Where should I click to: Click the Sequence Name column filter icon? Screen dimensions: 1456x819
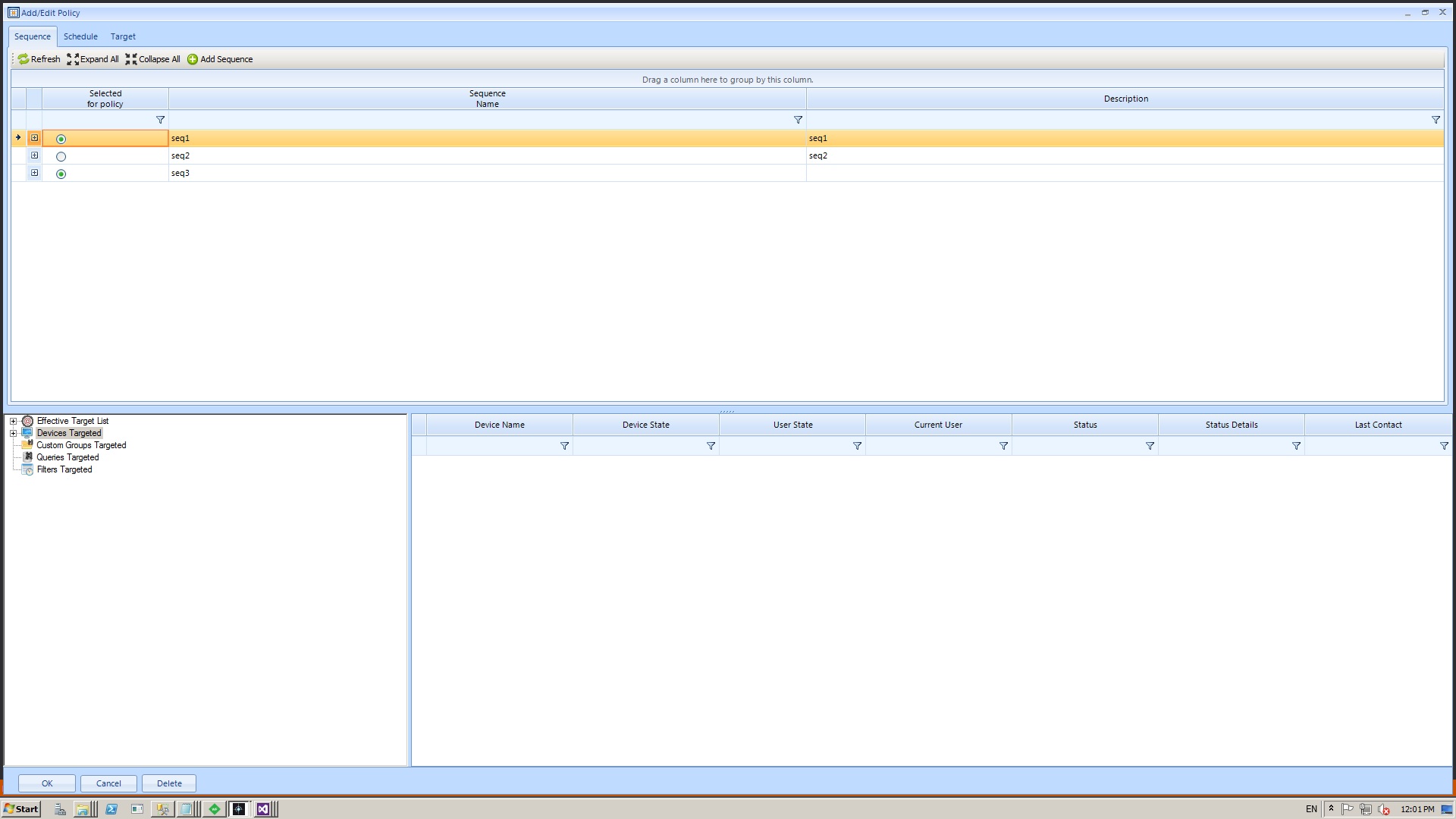[798, 120]
